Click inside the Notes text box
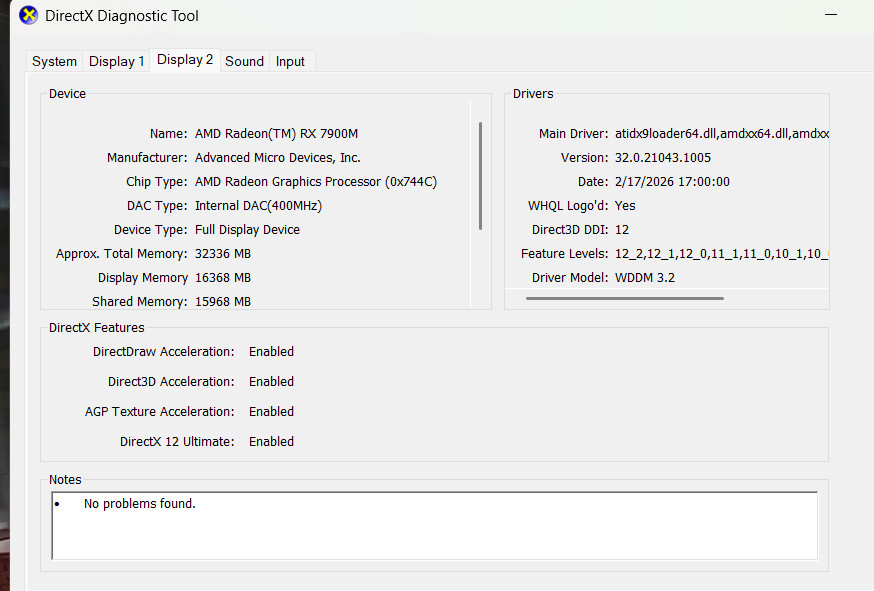874x591 pixels. 434,525
